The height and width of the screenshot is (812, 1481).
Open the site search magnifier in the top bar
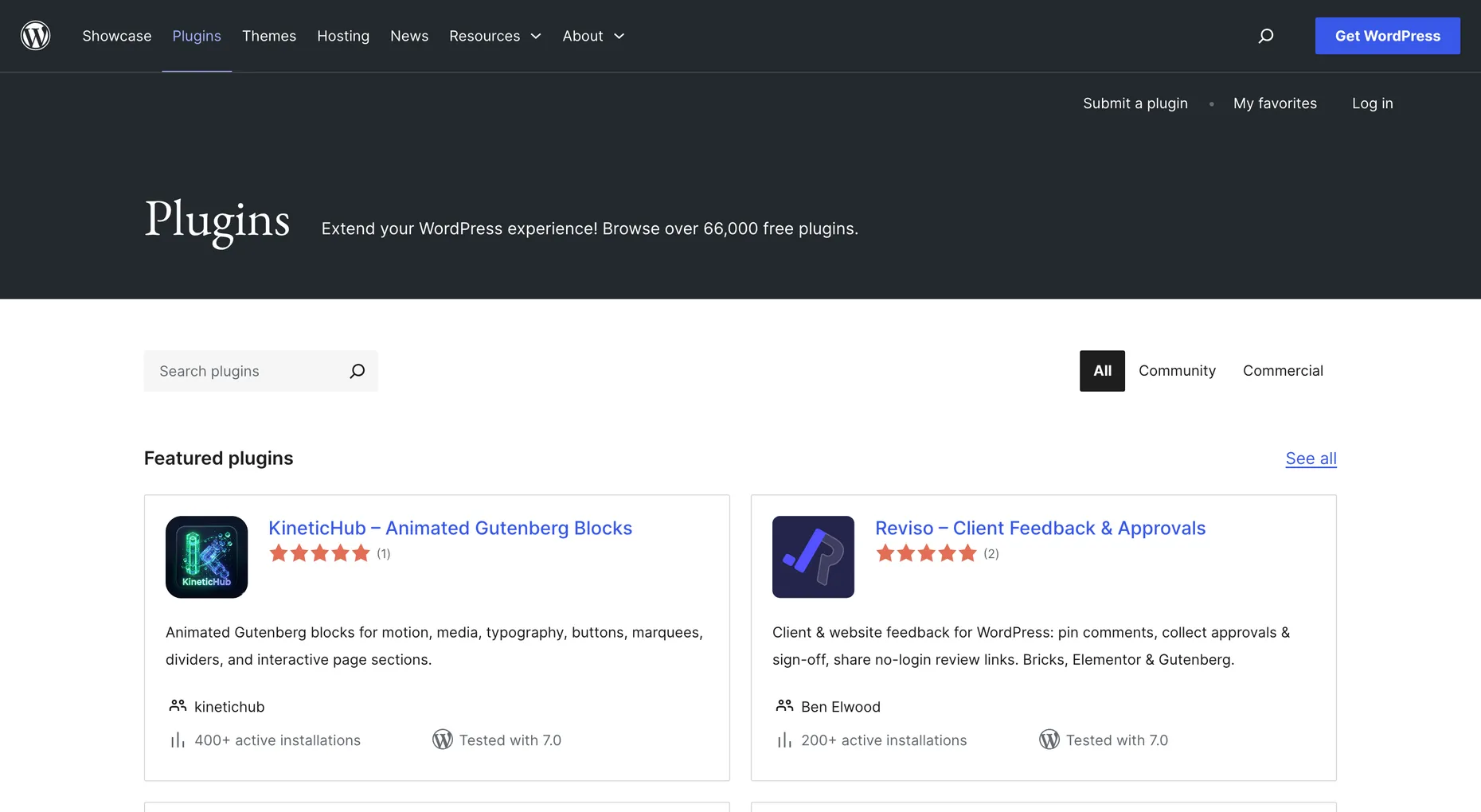tap(1265, 36)
